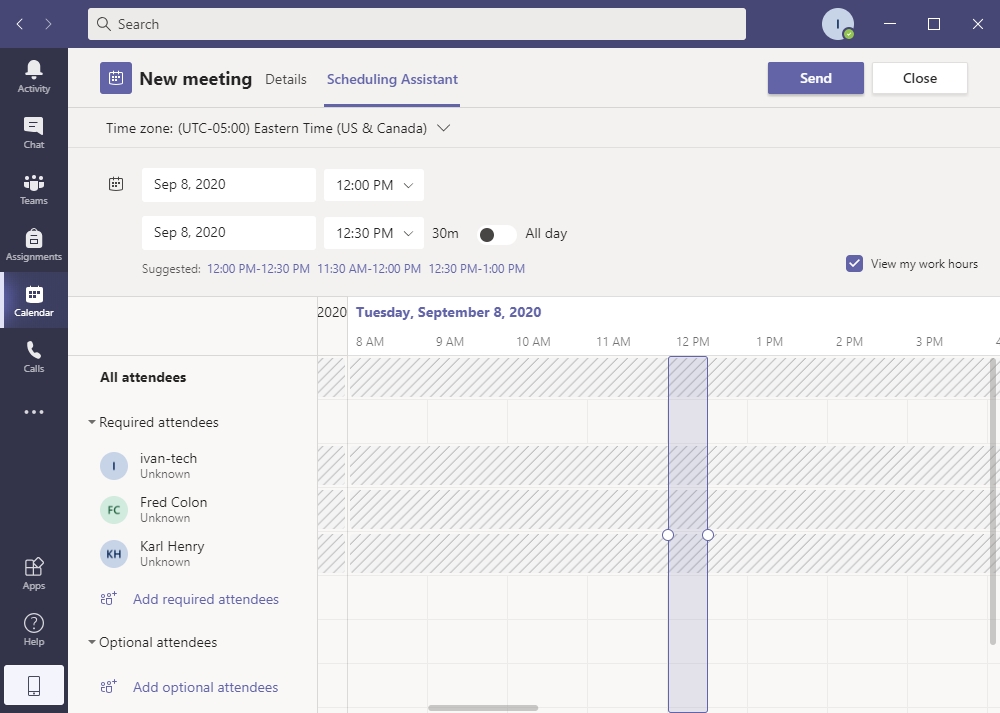Show more apps ellipsis
The height and width of the screenshot is (713, 1000).
[34, 412]
